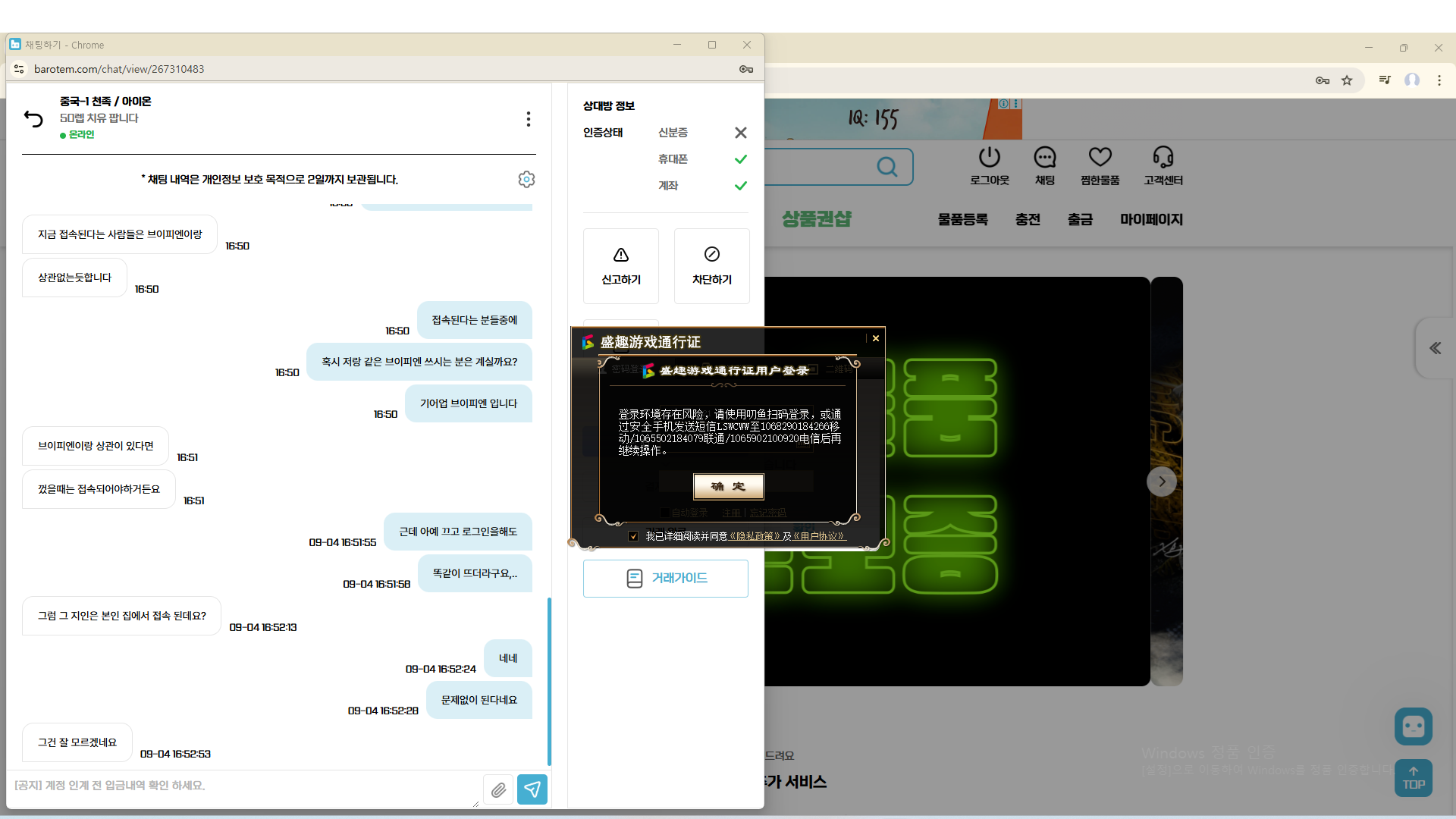The image size is (1456, 819).
Task: Click the paperclip attach file icon
Action: click(x=498, y=790)
